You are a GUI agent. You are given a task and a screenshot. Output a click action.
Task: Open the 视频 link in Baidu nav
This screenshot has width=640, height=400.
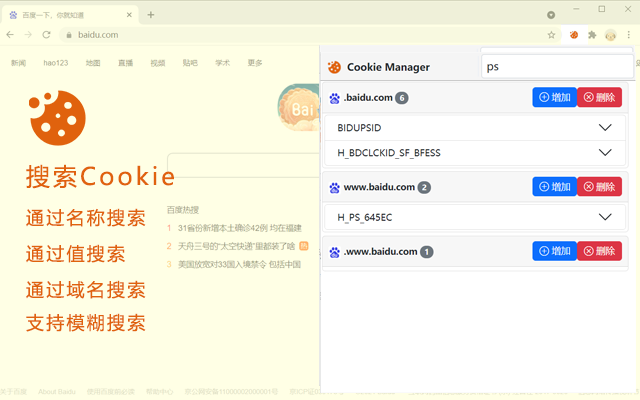pyautogui.click(x=158, y=63)
